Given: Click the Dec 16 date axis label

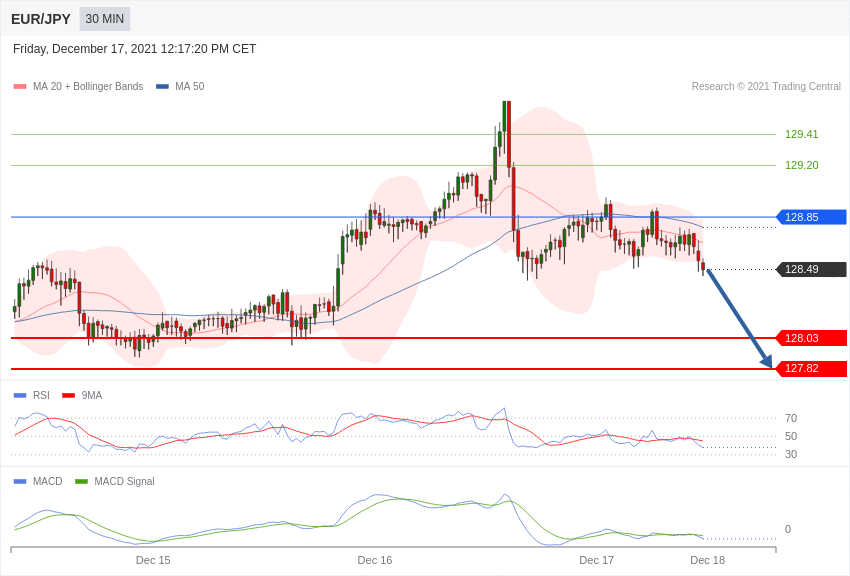Looking at the screenshot, I should tap(375, 560).
